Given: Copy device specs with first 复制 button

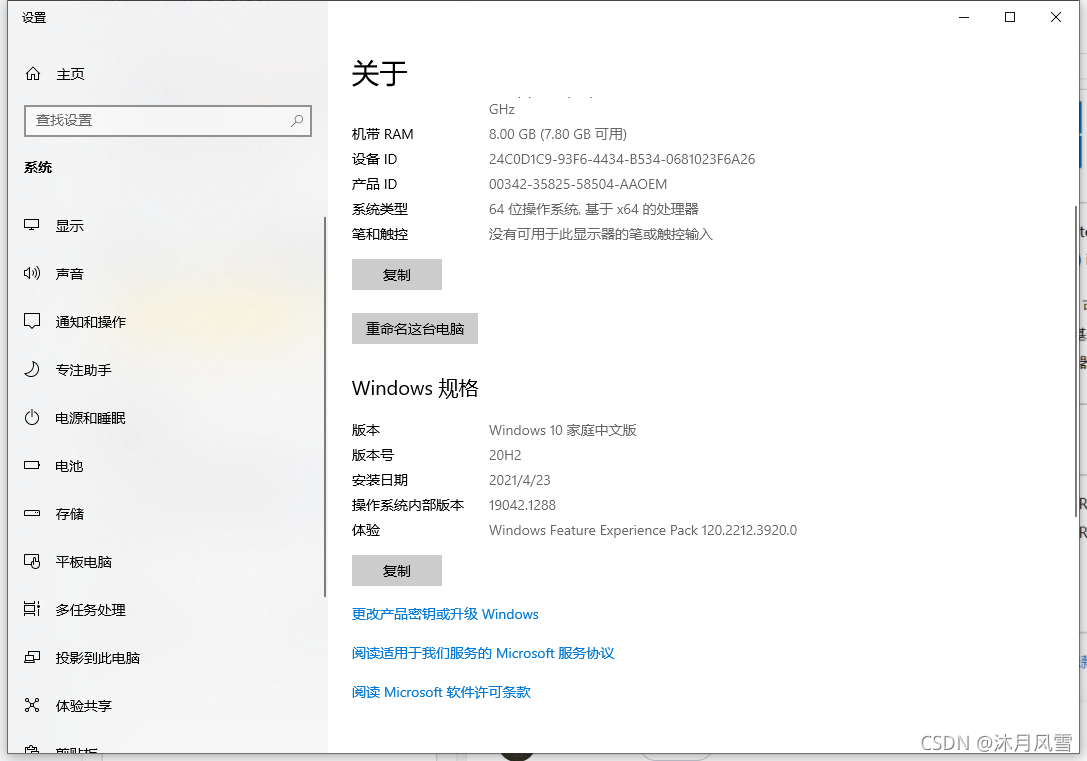Looking at the screenshot, I should (397, 274).
